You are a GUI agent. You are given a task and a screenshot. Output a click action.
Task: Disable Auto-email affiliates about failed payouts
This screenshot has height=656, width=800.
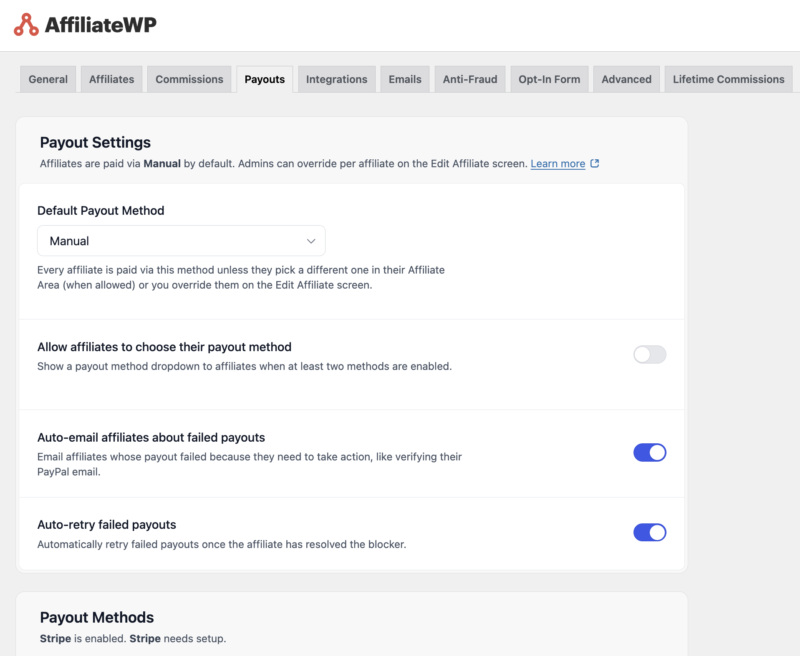[649, 452]
